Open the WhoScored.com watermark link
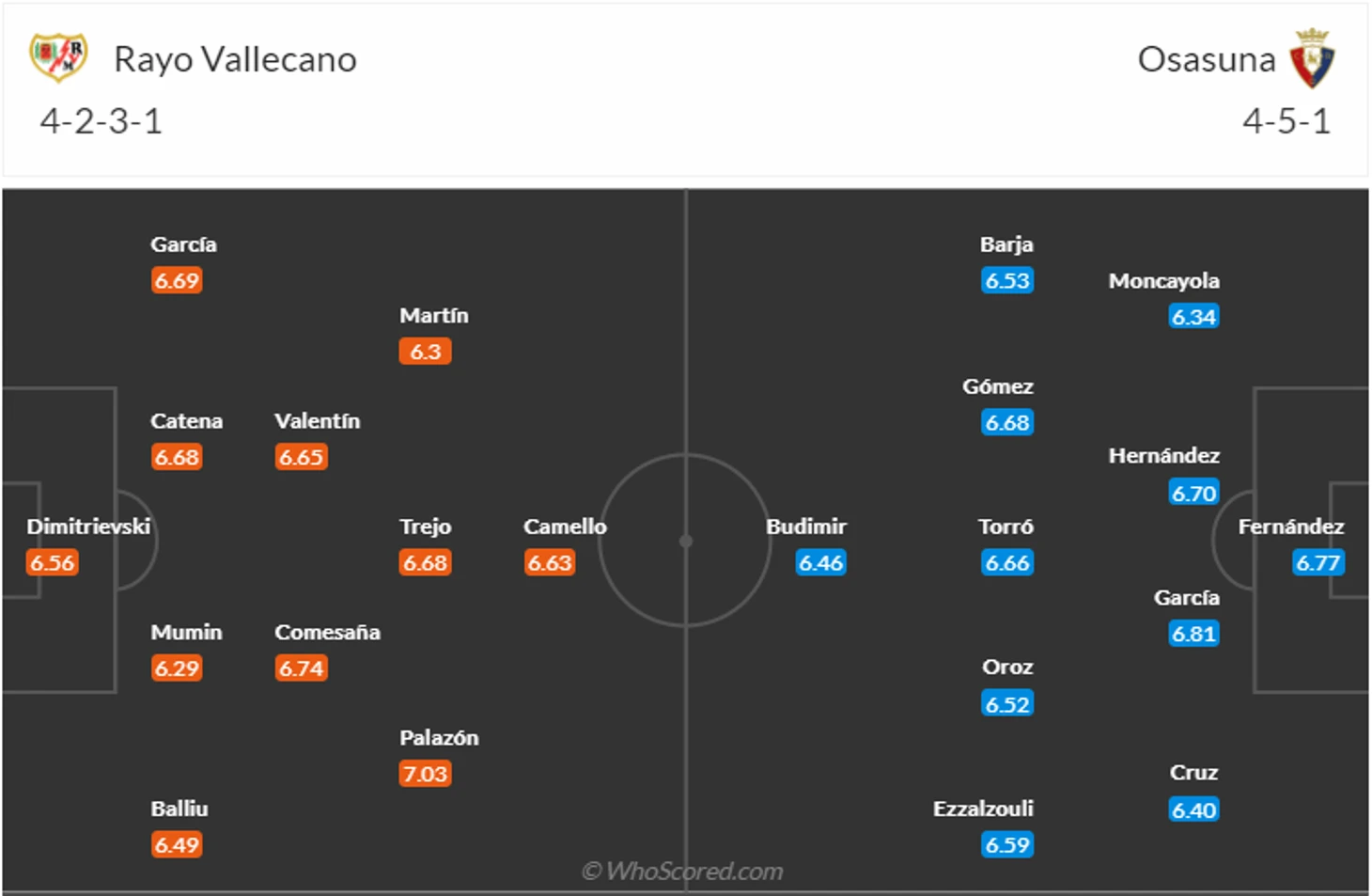 pos(683,872)
